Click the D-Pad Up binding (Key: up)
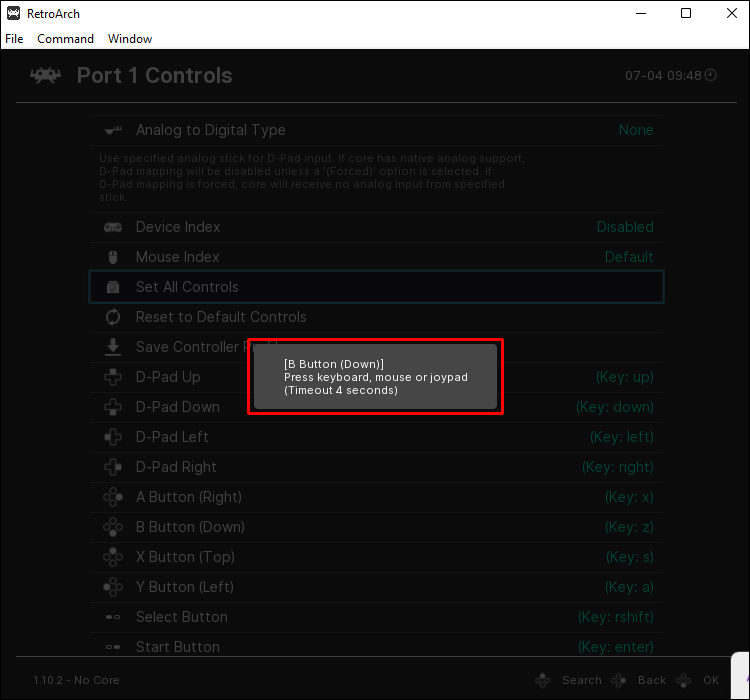 624,377
